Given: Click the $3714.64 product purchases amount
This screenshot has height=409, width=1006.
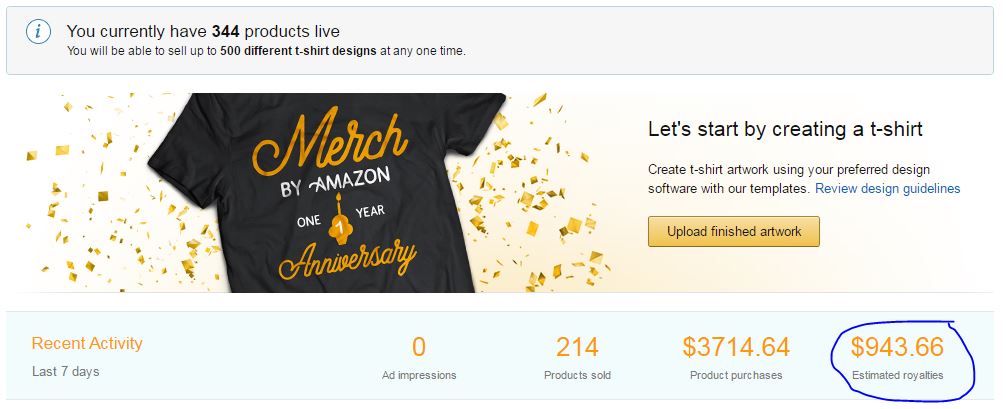Looking at the screenshot, I should (736, 347).
